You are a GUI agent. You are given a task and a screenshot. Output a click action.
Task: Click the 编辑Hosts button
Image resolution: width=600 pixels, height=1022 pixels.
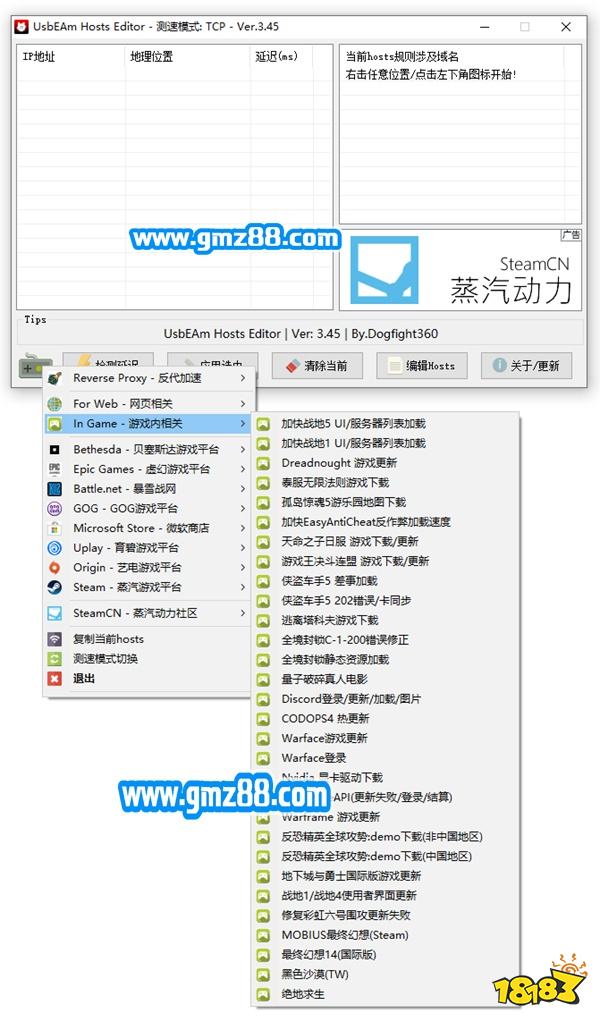421,366
